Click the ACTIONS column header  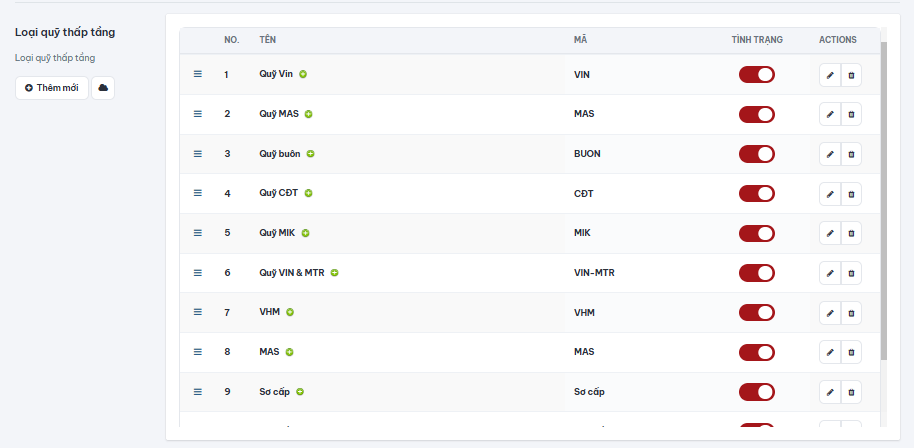[838, 40]
